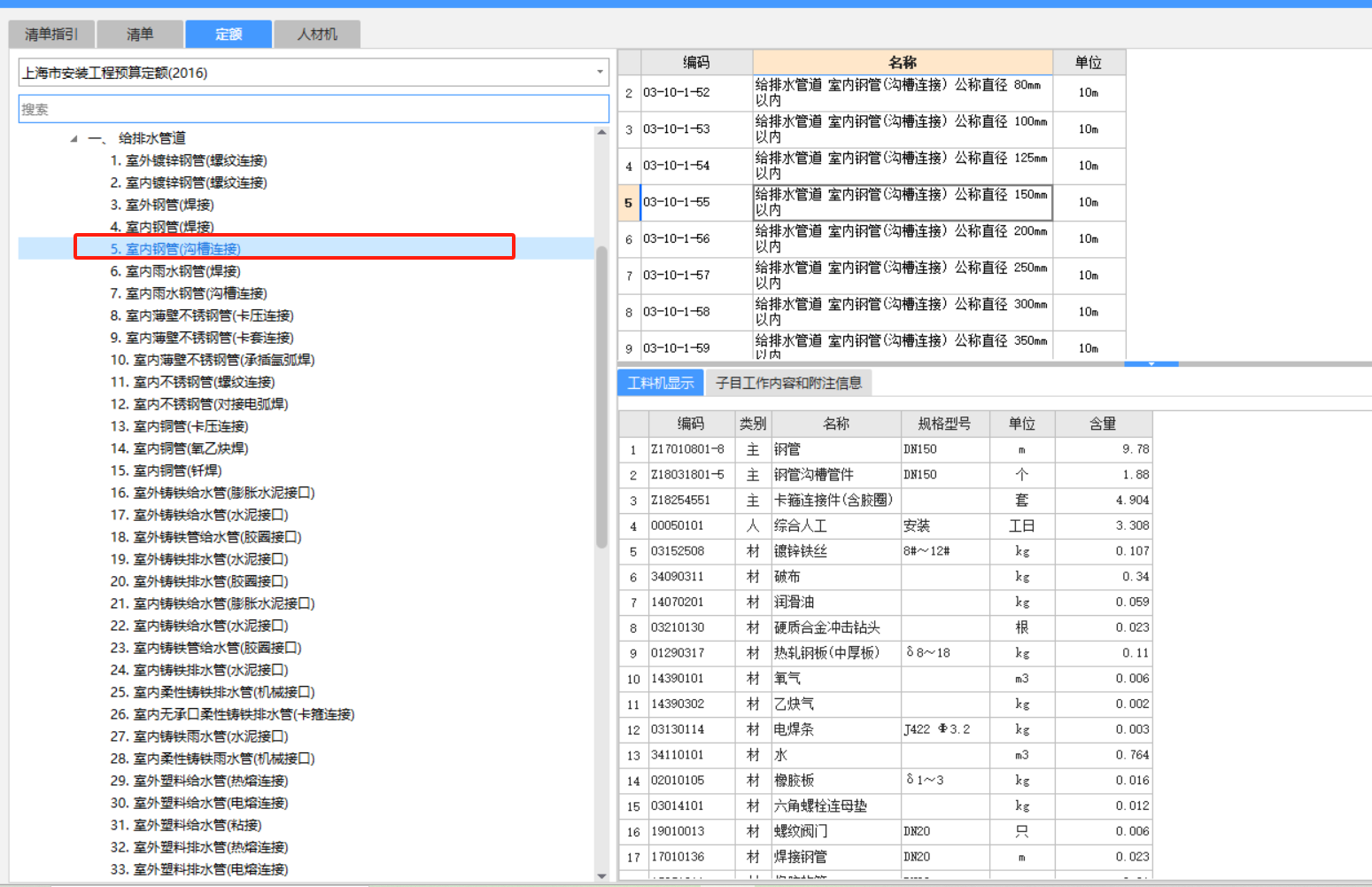
Task: Select tree item 12. 室内不锈钢管(对接电弧焊)
Action: tap(199, 404)
